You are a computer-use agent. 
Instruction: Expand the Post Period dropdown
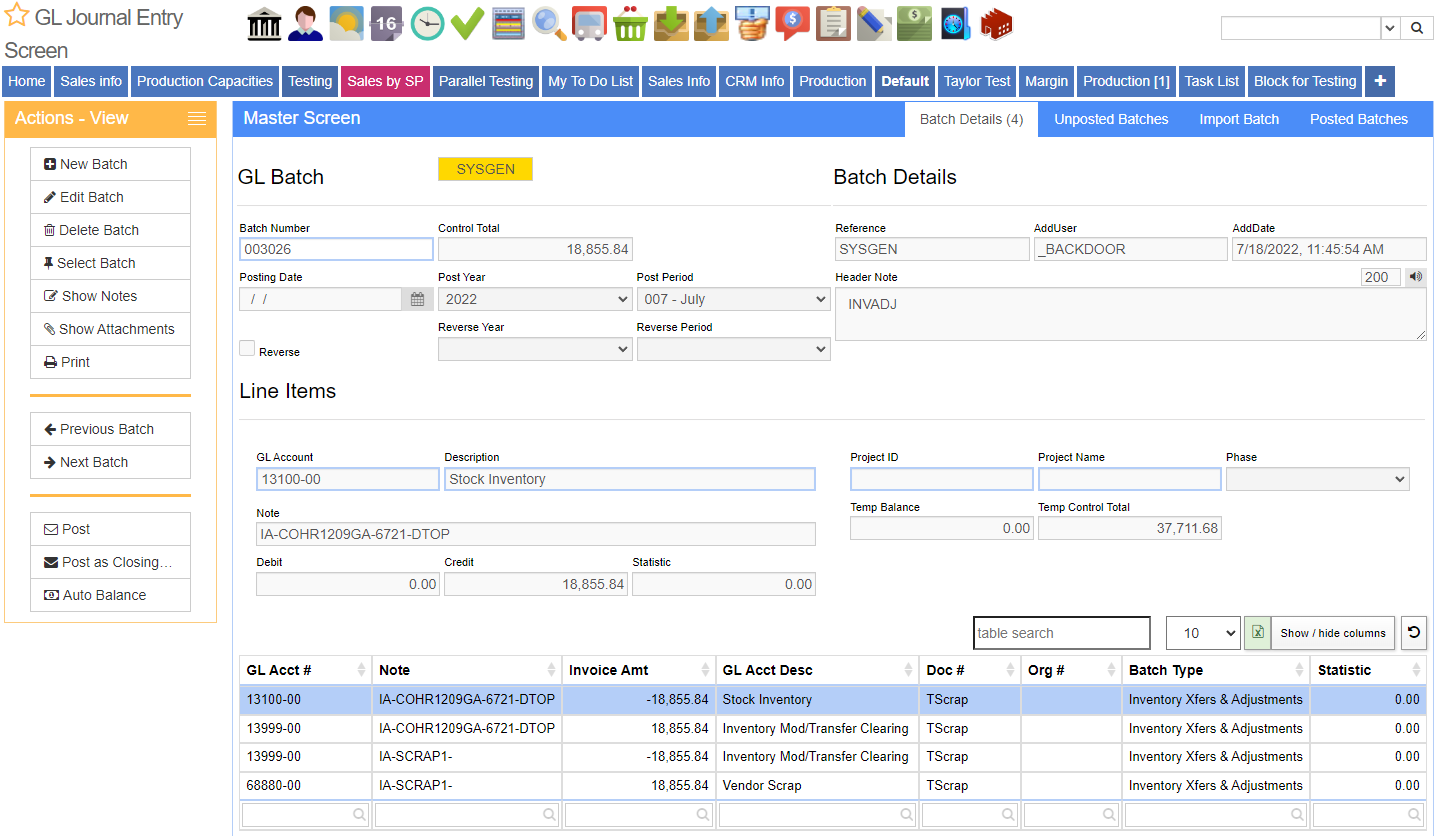pos(733,299)
